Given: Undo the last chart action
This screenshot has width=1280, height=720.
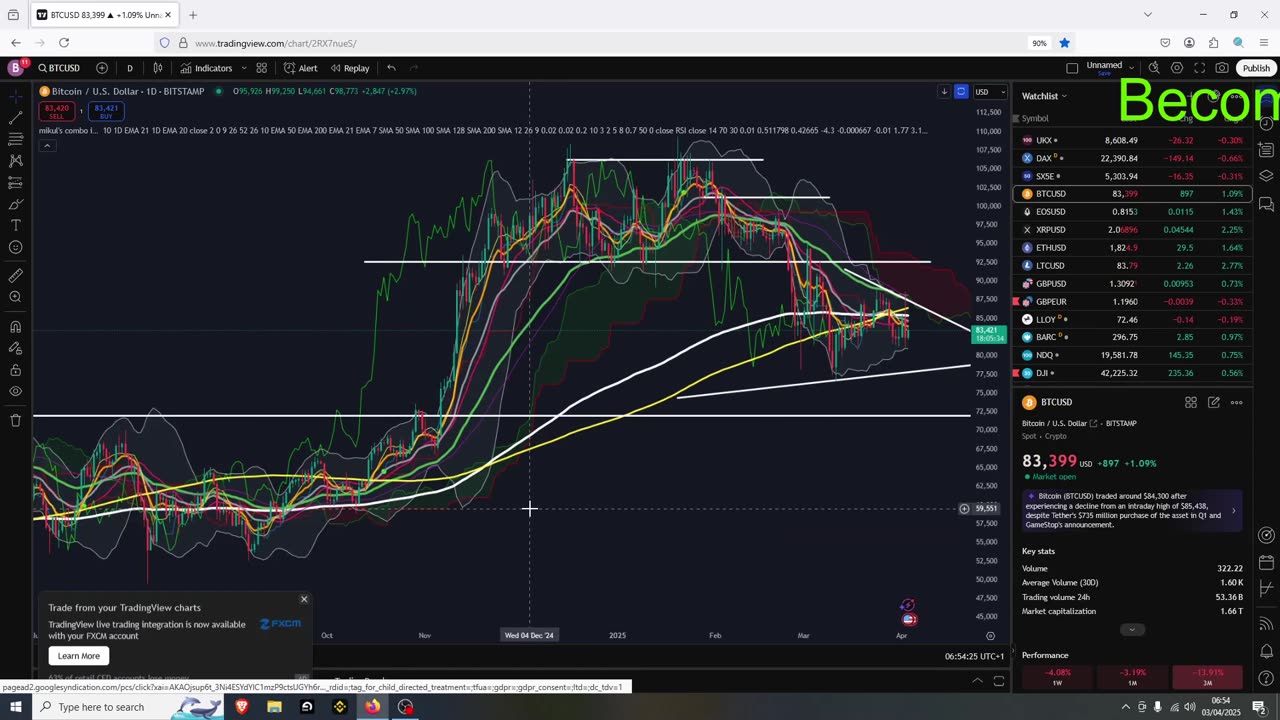Looking at the screenshot, I should click(x=391, y=68).
